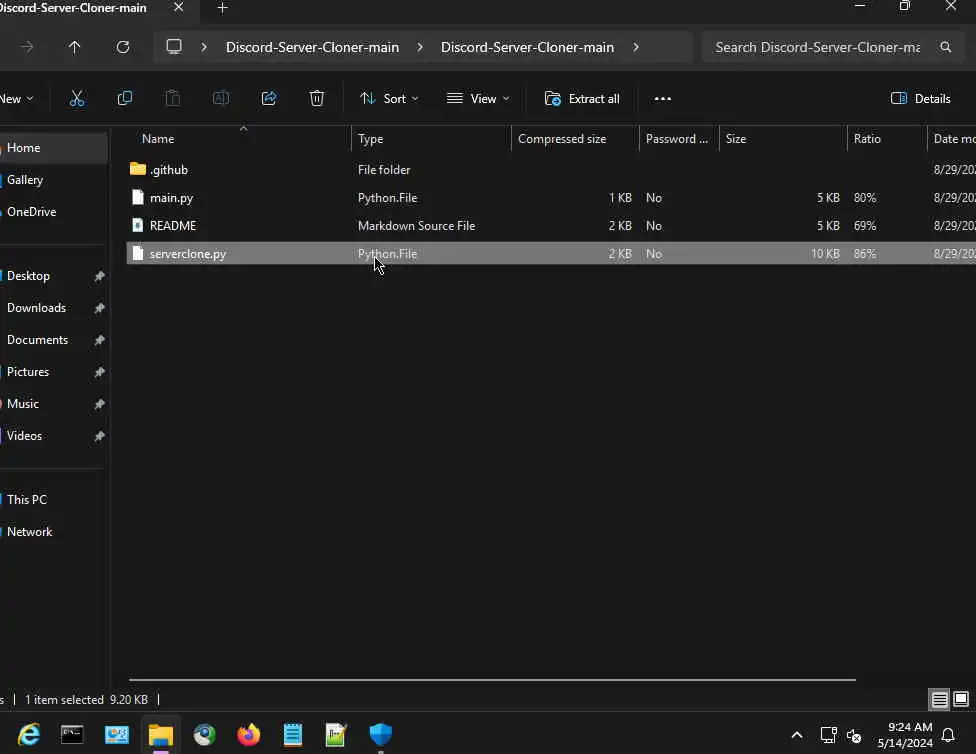Open the New dropdown menu
The image size is (976, 754).
[x=16, y=98]
